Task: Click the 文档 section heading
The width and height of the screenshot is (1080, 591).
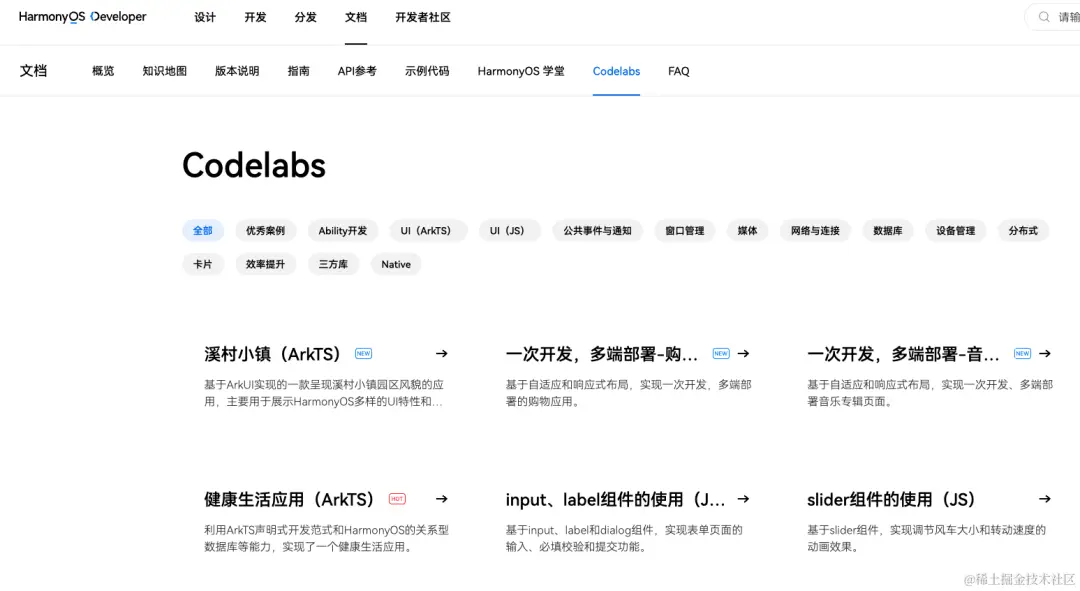Action: [x=33, y=70]
